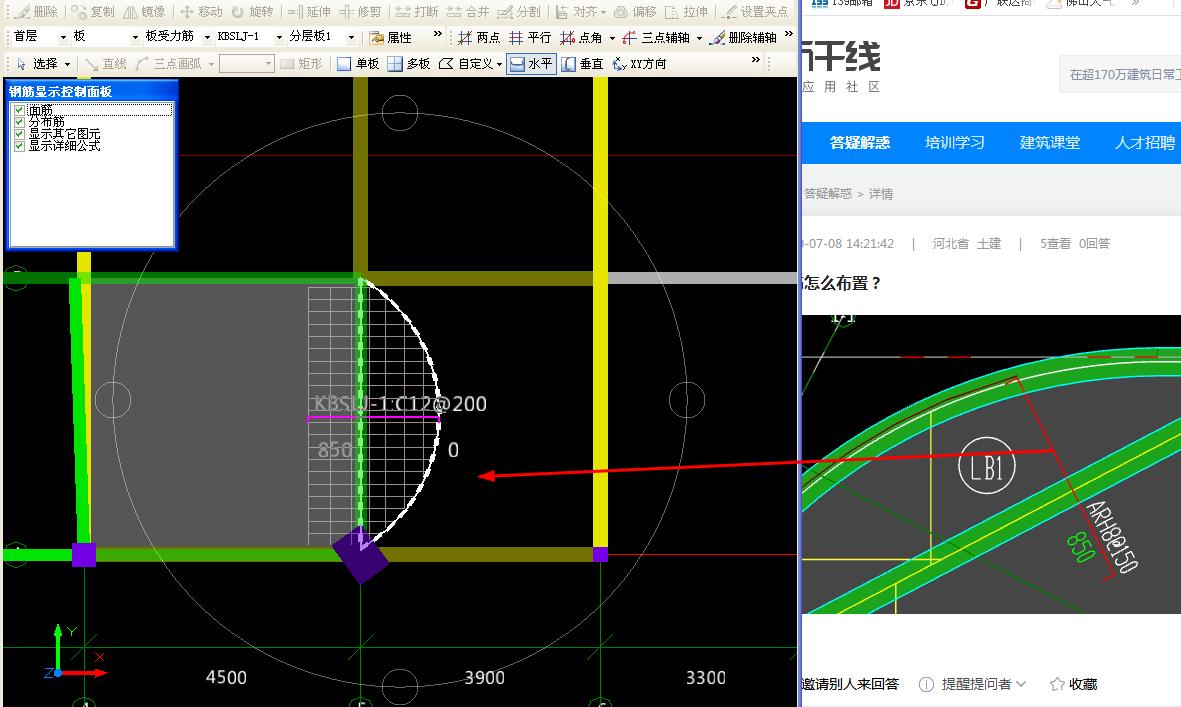Expand overflow chevron after 属性 button

(438, 34)
